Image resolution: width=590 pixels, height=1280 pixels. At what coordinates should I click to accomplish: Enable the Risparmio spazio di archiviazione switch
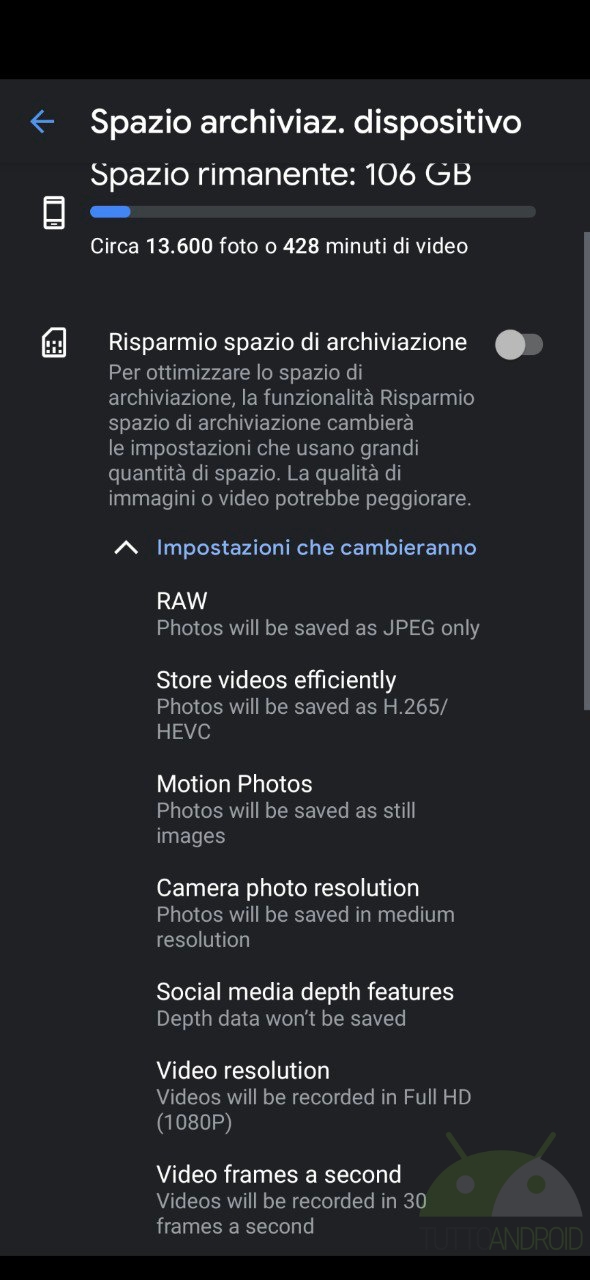coord(519,345)
